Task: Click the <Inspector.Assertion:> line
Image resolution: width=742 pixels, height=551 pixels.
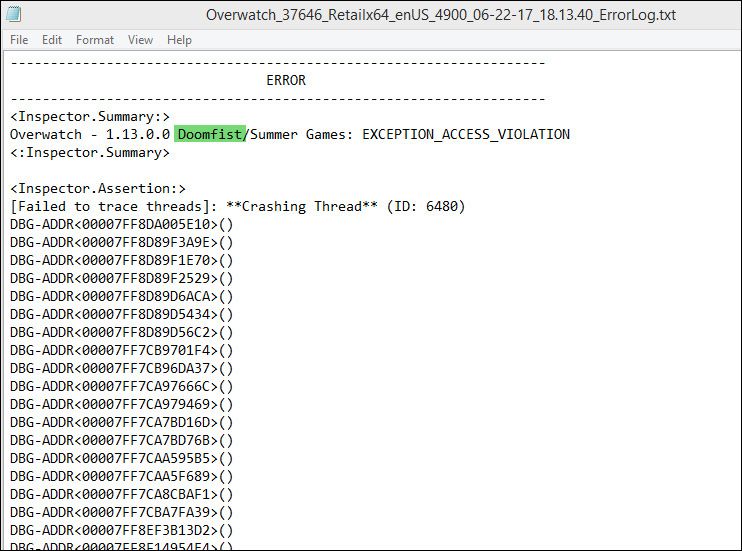Action: pyautogui.click(x=98, y=188)
